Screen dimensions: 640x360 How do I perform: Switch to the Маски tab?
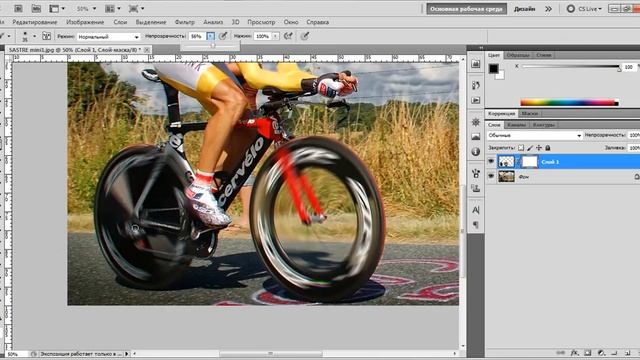click(x=530, y=113)
